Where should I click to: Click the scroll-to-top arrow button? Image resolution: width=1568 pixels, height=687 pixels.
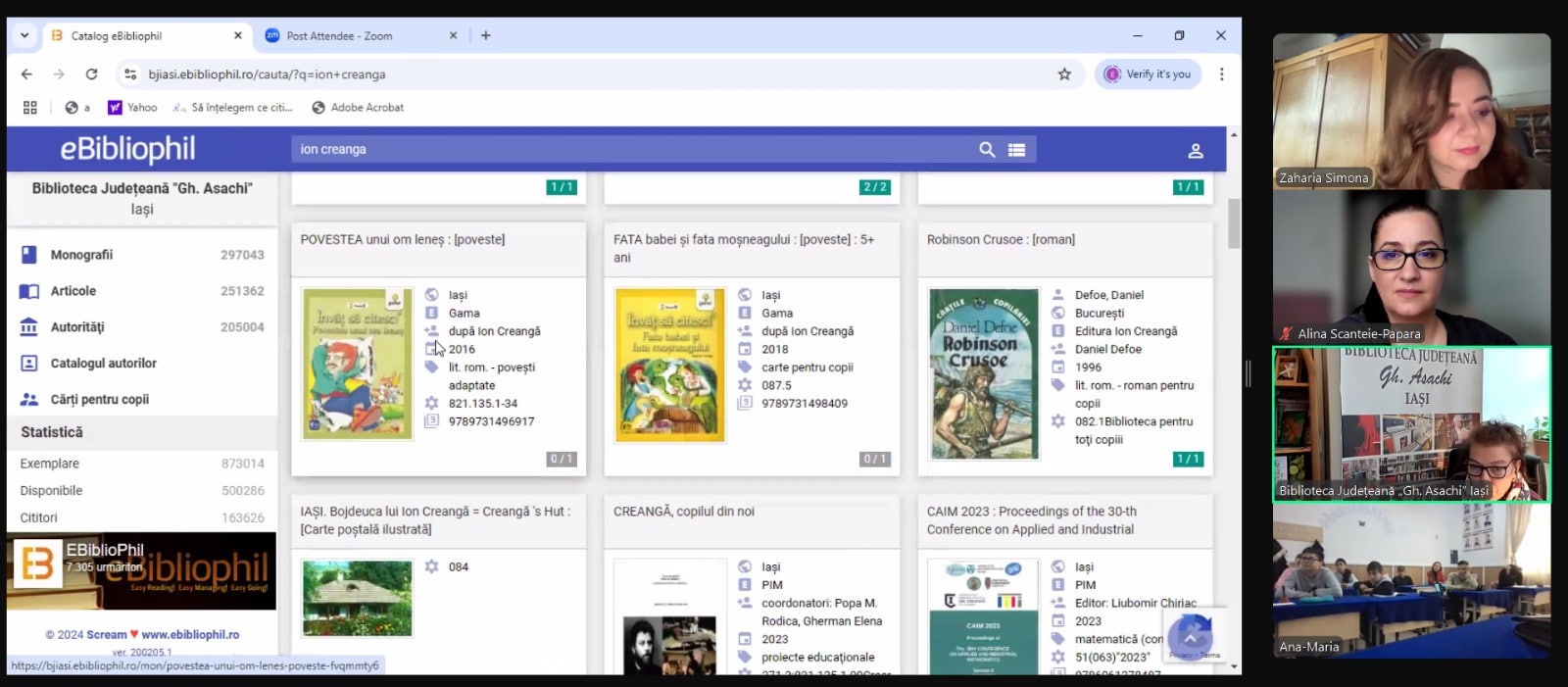pos(1190,638)
